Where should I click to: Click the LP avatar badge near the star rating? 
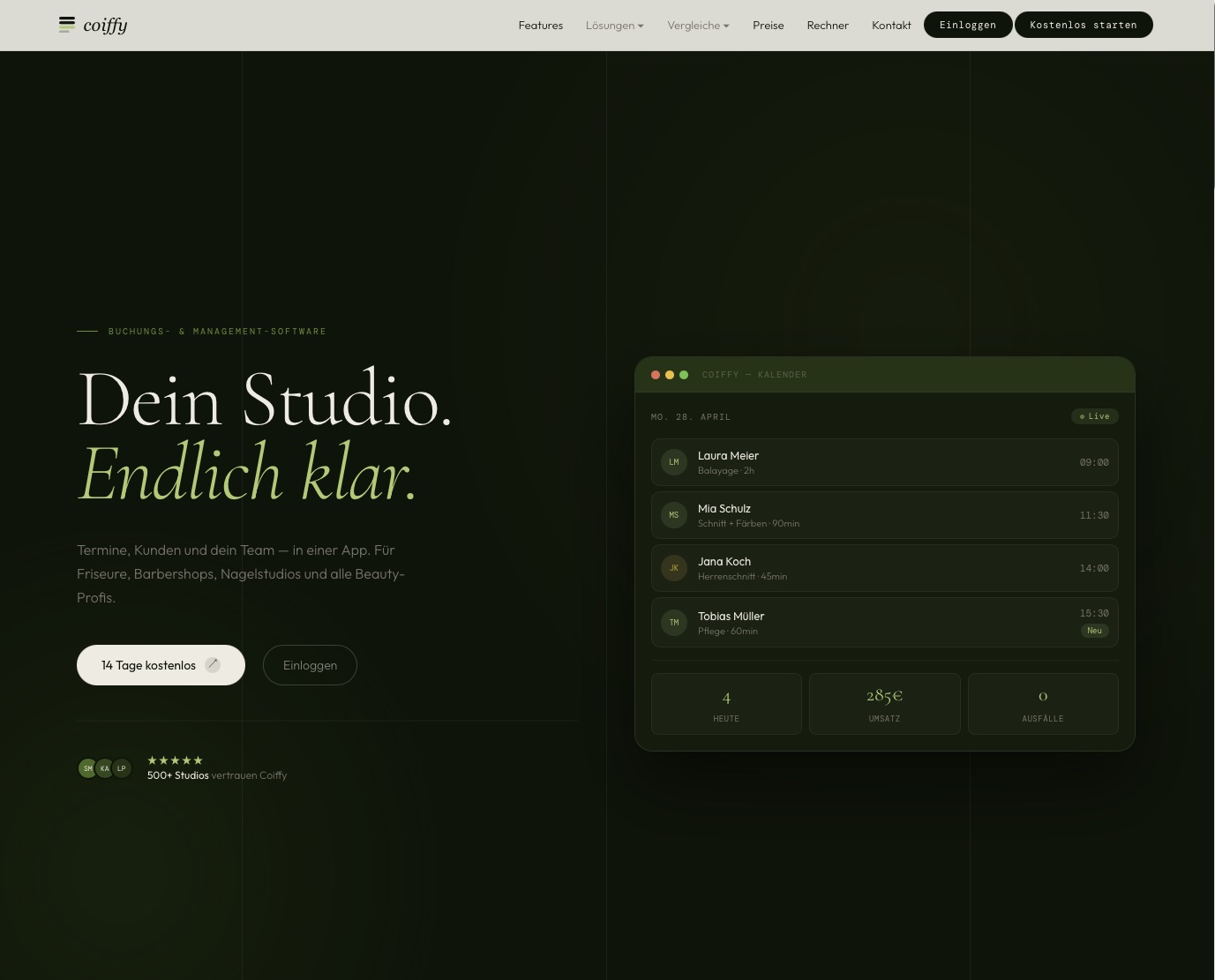pos(122,768)
